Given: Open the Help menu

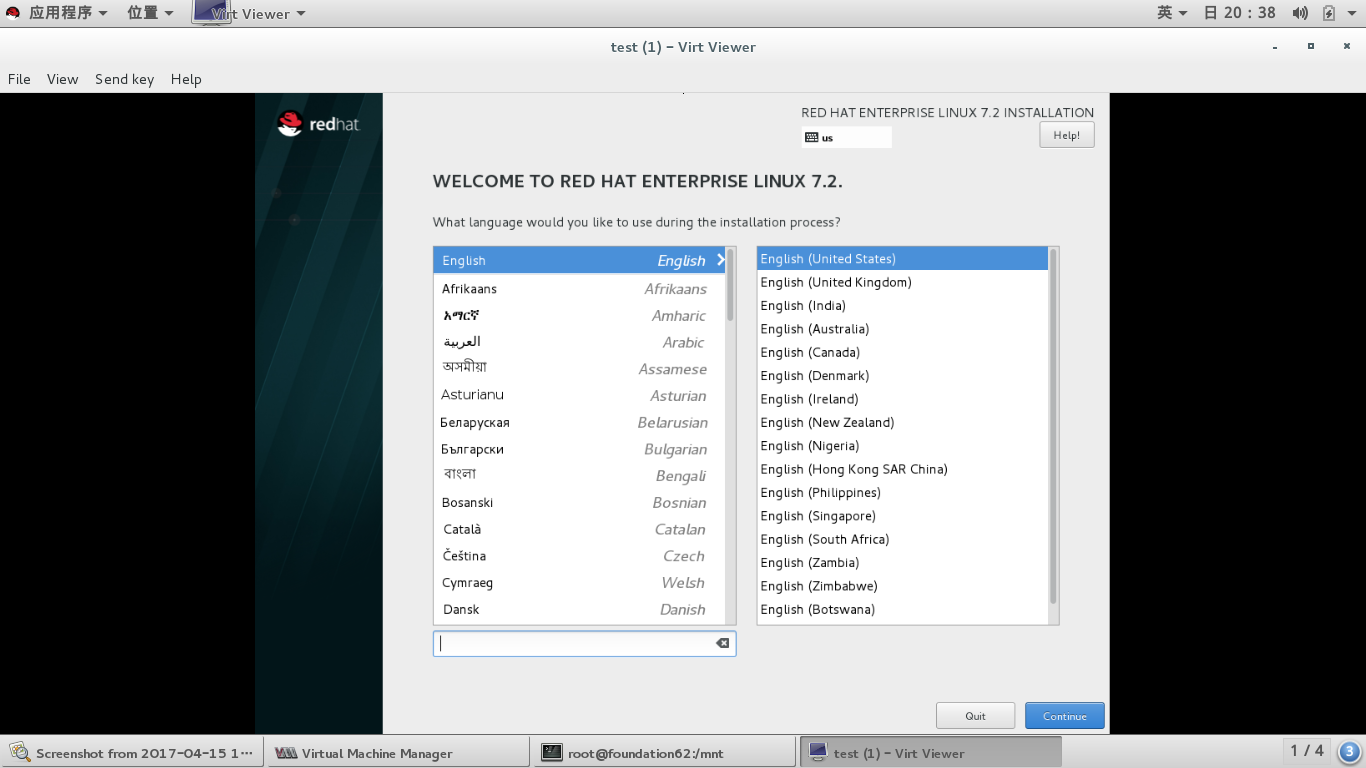Looking at the screenshot, I should click(x=186, y=79).
